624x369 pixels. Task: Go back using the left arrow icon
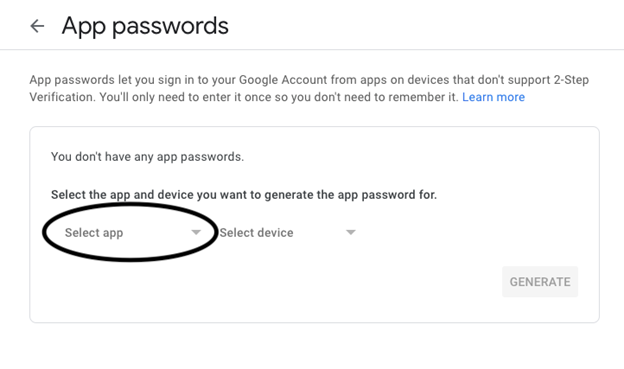(37, 26)
